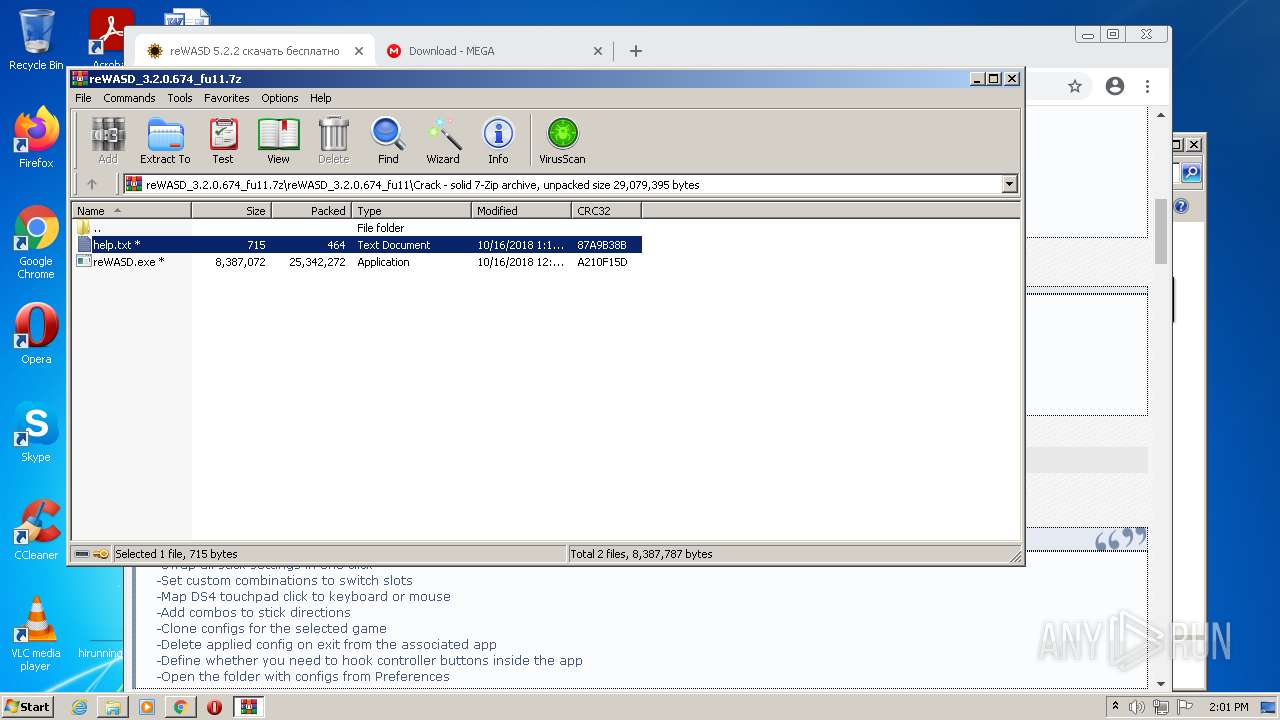Sort by Packed column header
Image resolution: width=1280 pixels, height=720 pixels.
point(311,211)
